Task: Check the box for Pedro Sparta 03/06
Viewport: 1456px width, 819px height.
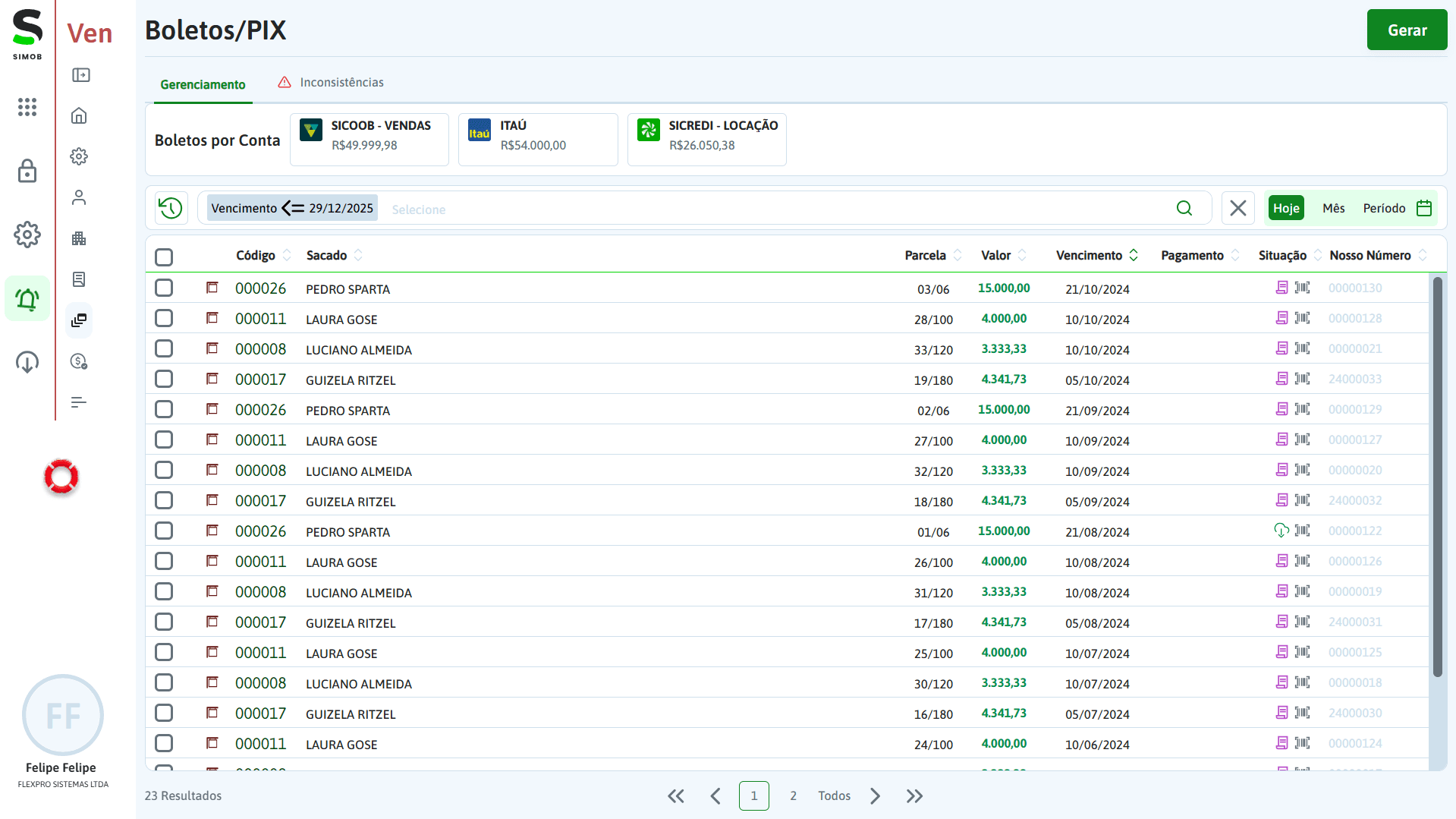Action: (164, 288)
